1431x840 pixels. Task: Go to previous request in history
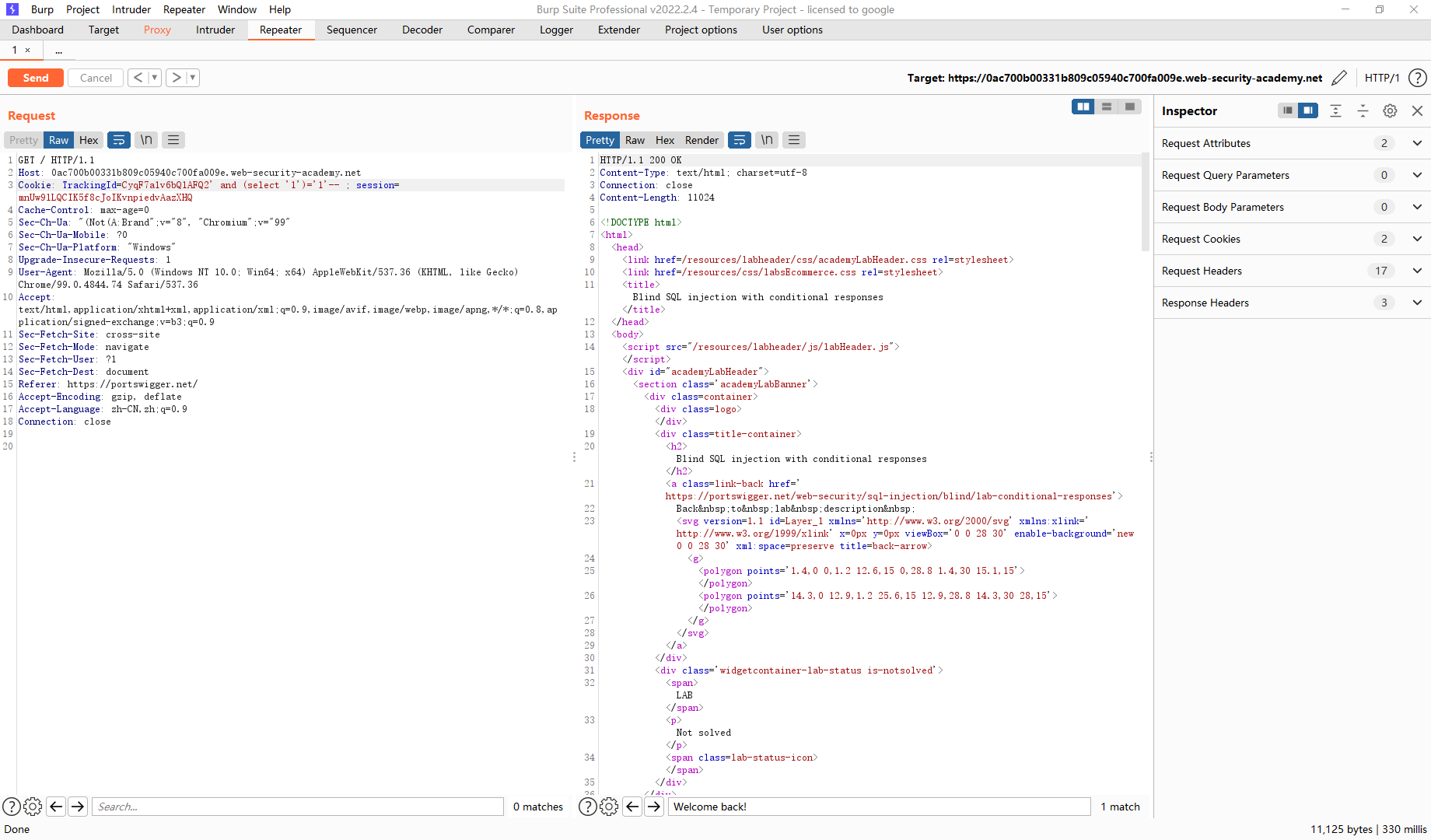pos(138,78)
